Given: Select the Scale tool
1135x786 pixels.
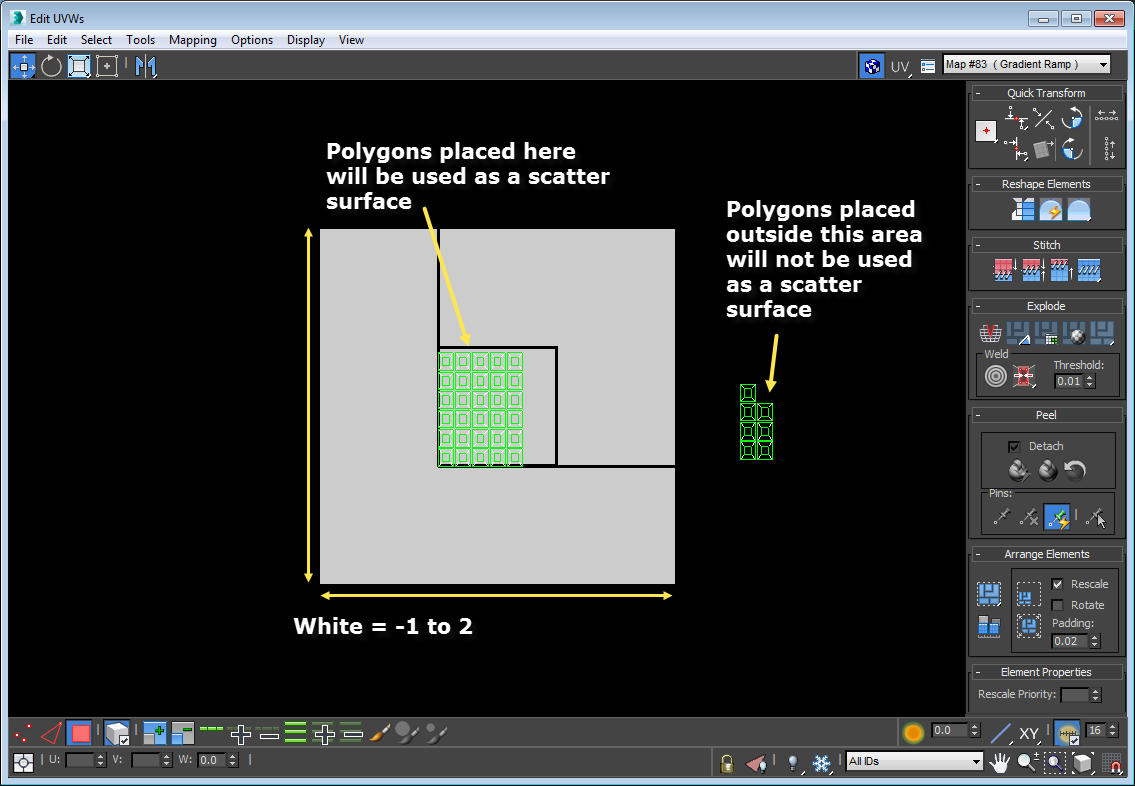Looking at the screenshot, I should point(78,66).
